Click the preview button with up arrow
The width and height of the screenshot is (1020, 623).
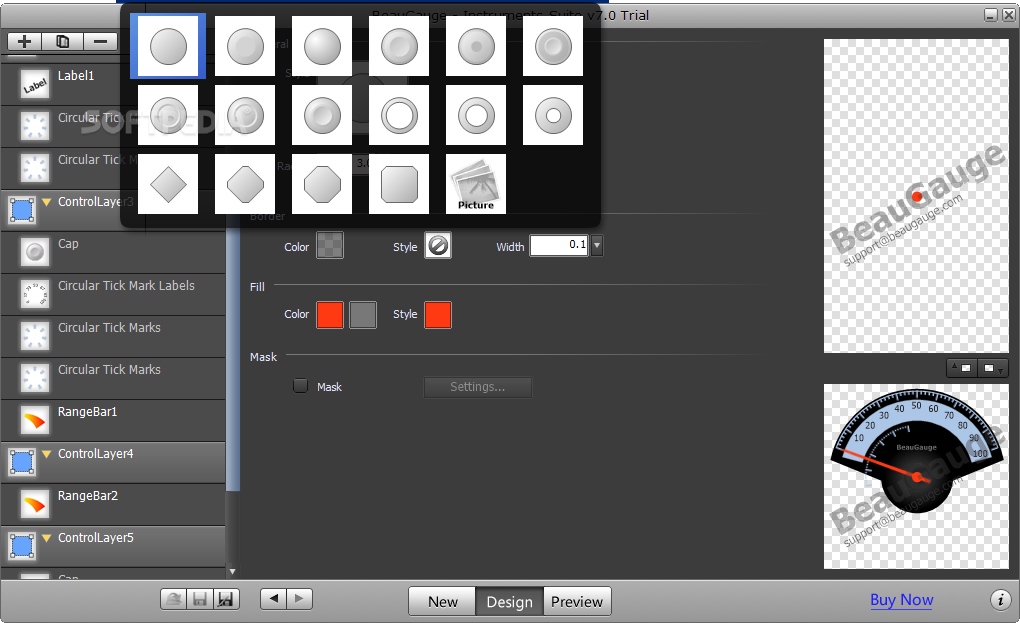click(961, 368)
